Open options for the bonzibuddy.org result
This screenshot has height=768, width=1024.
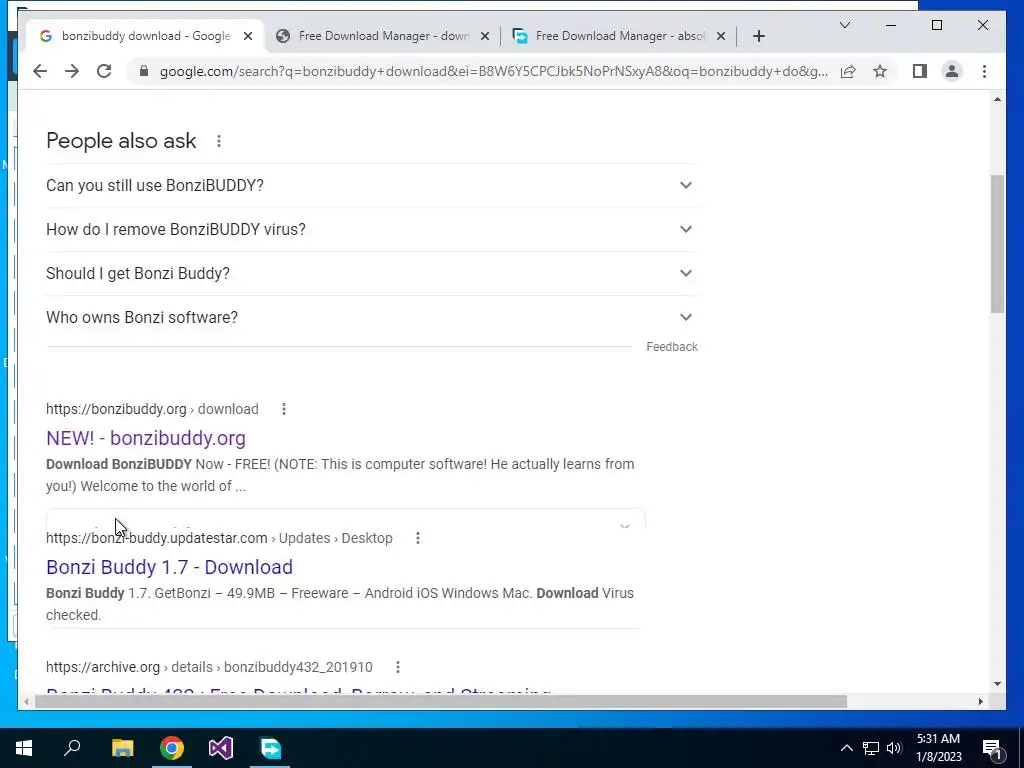coord(283,409)
